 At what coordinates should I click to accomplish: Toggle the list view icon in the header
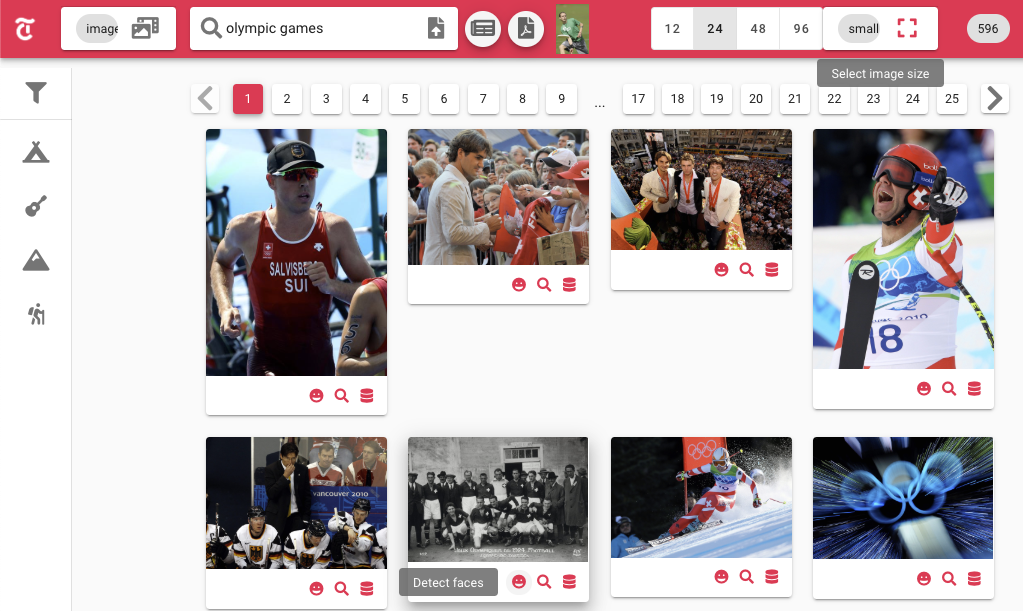(484, 29)
